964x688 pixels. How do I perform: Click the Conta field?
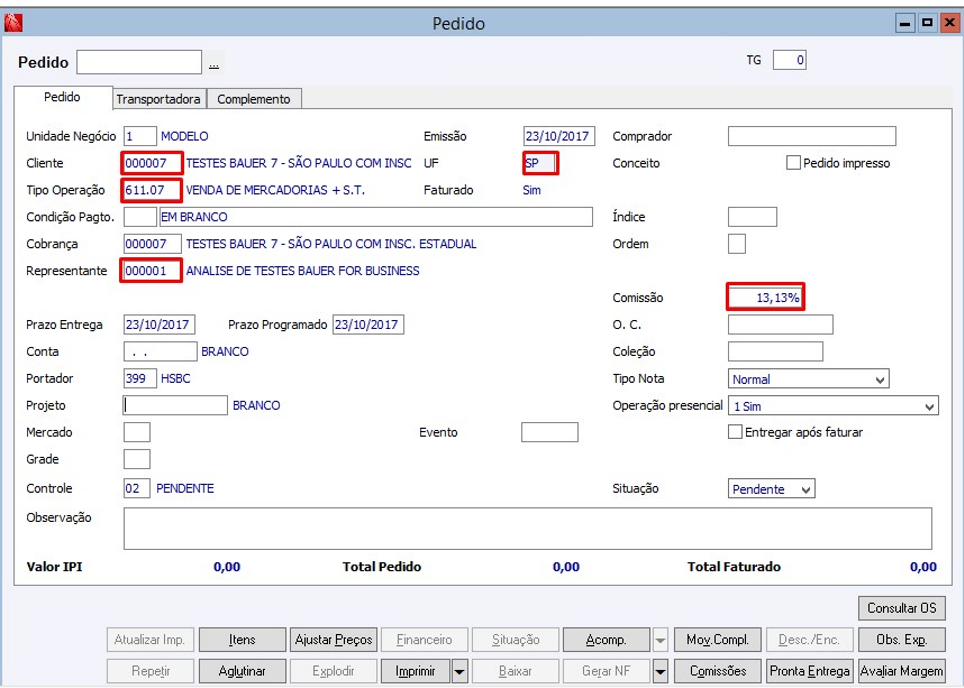160,352
